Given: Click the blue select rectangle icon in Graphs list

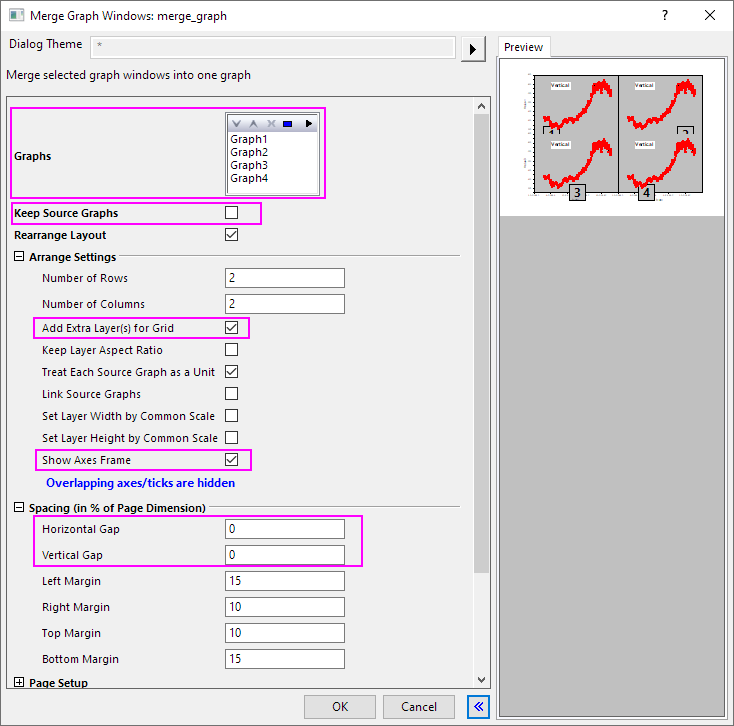Looking at the screenshot, I should [288, 124].
